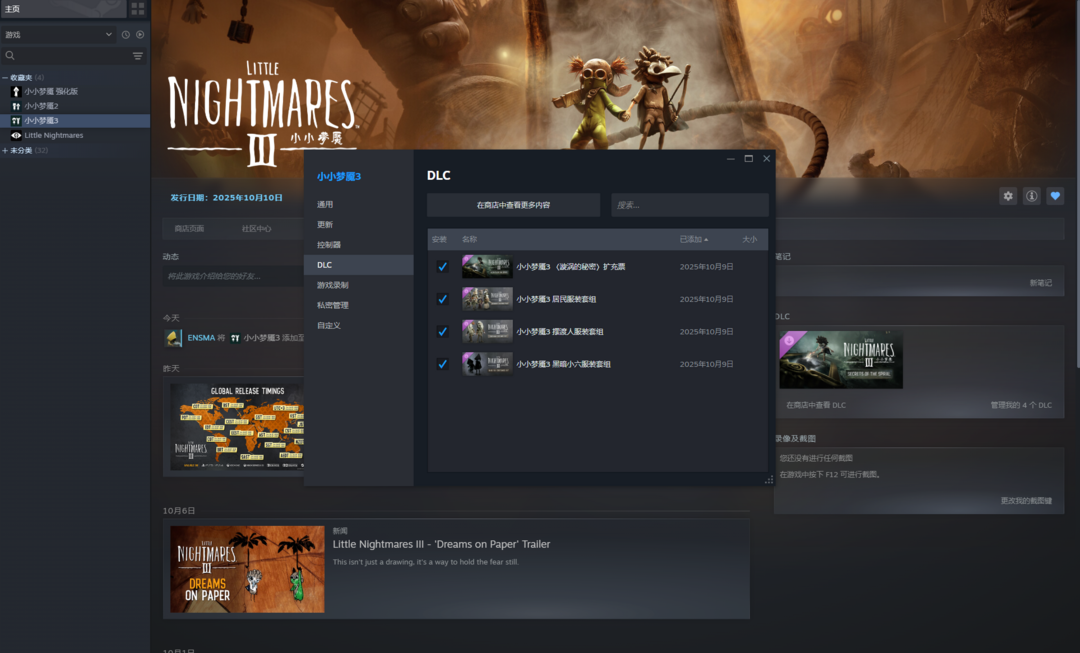Select 控制器 in the properties sidebar
Image resolution: width=1080 pixels, height=653 pixels.
click(329, 245)
